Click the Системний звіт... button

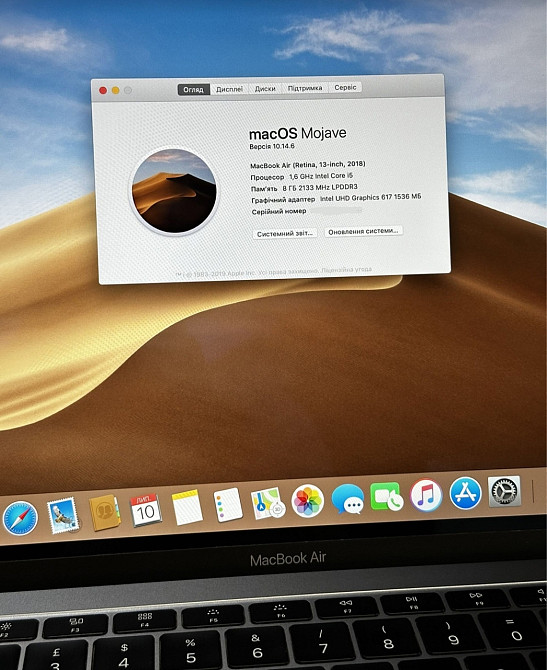[x=285, y=234]
